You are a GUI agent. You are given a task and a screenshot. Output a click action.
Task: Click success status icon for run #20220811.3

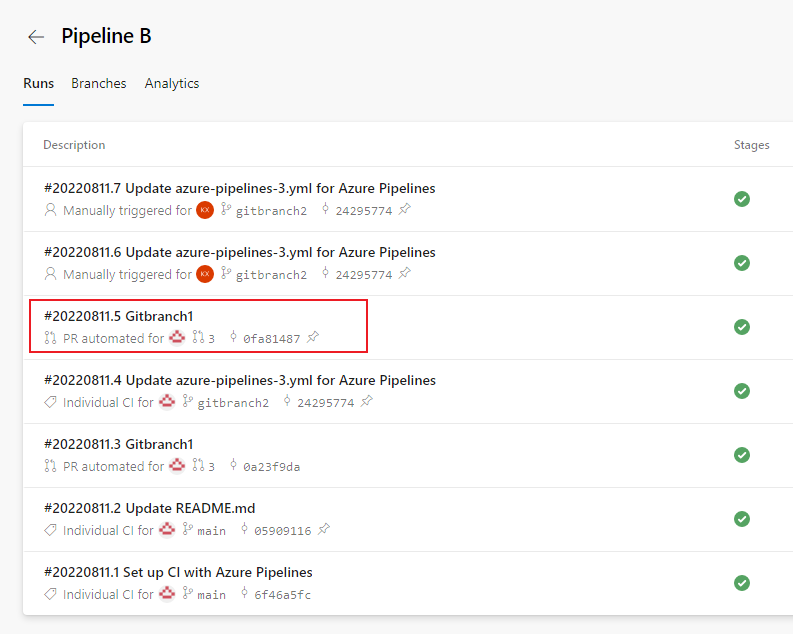[x=742, y=455]
